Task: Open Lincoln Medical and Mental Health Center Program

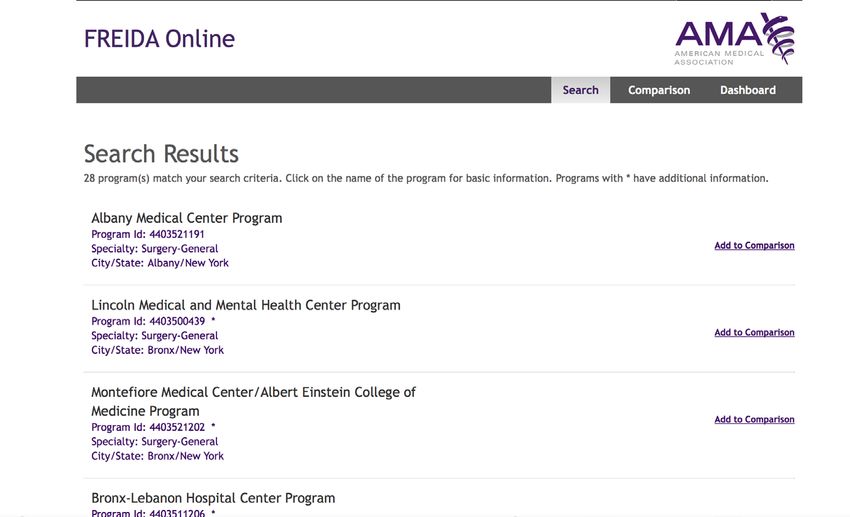Action: coord(246,305)
